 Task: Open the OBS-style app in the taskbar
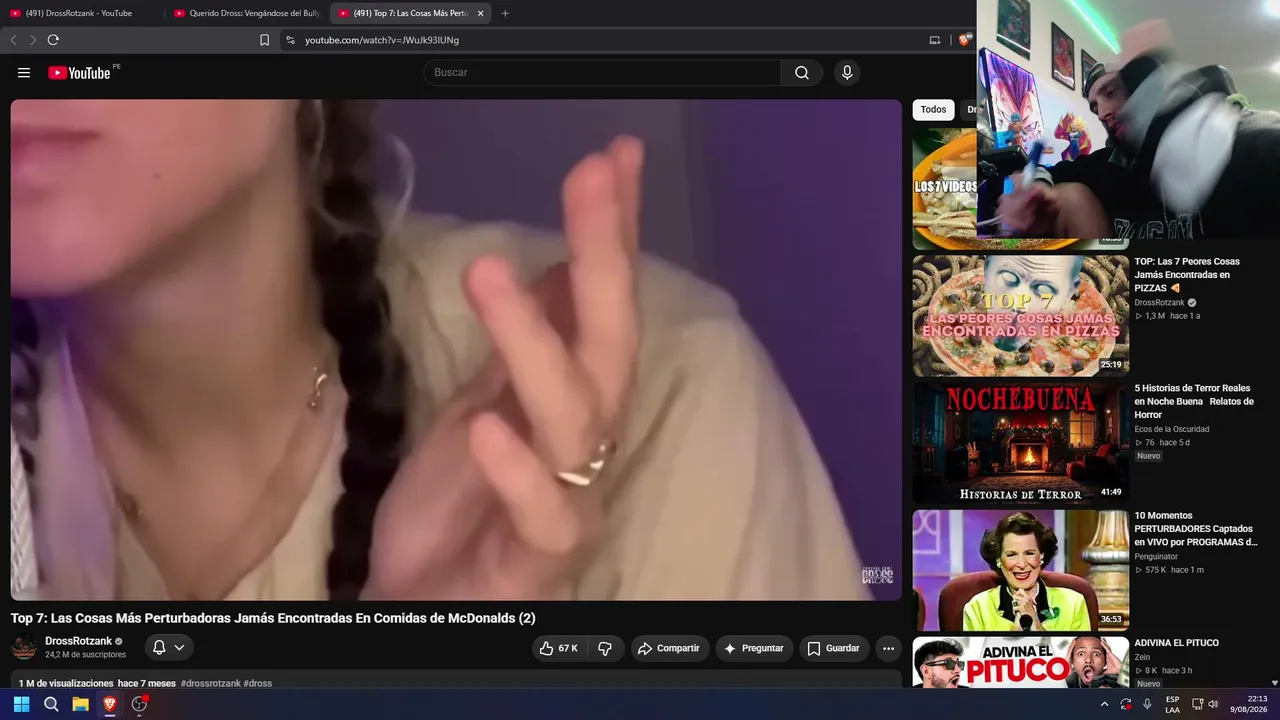pos(139,704)
